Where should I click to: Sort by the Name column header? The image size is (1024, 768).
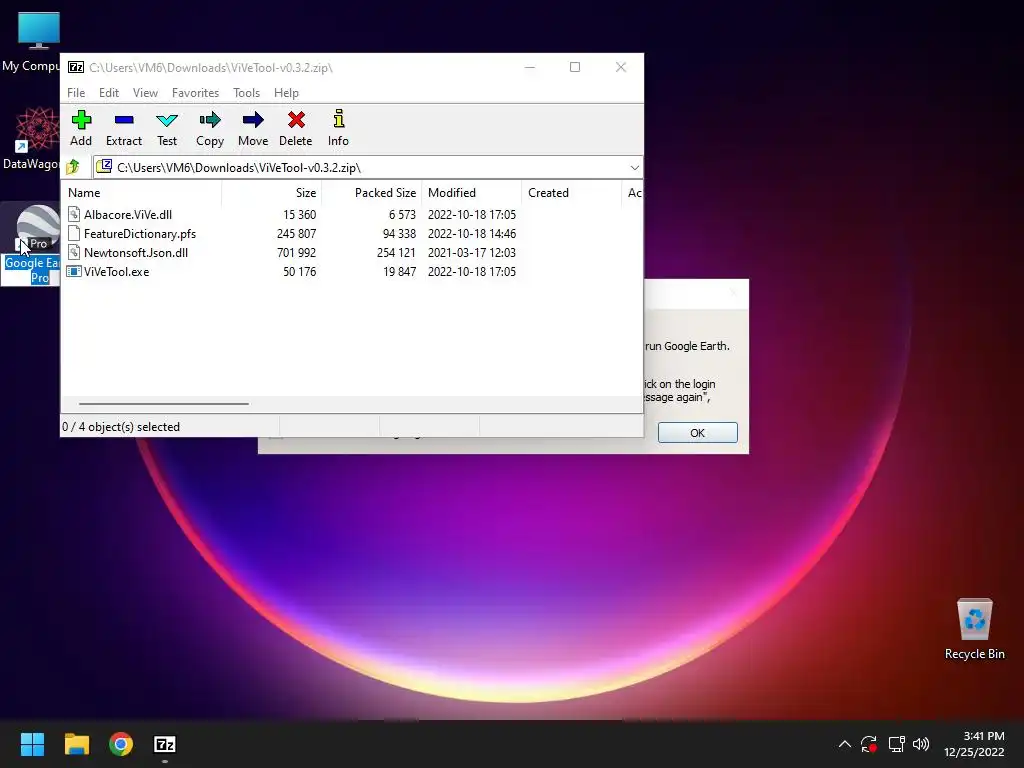point(141,193)
